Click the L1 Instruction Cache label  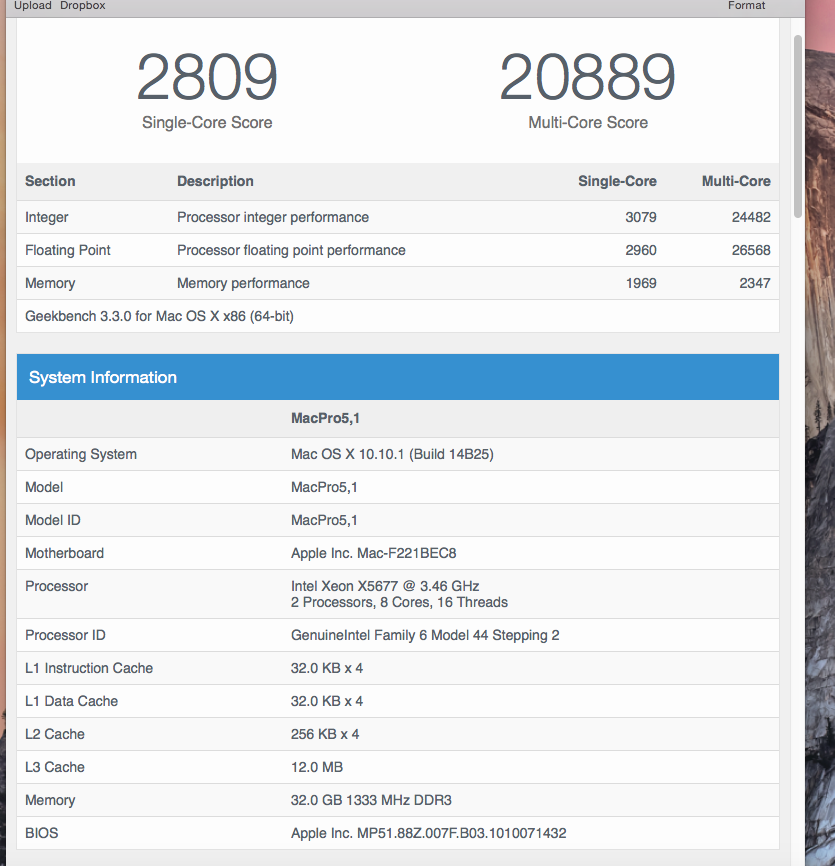coord(89,668)
